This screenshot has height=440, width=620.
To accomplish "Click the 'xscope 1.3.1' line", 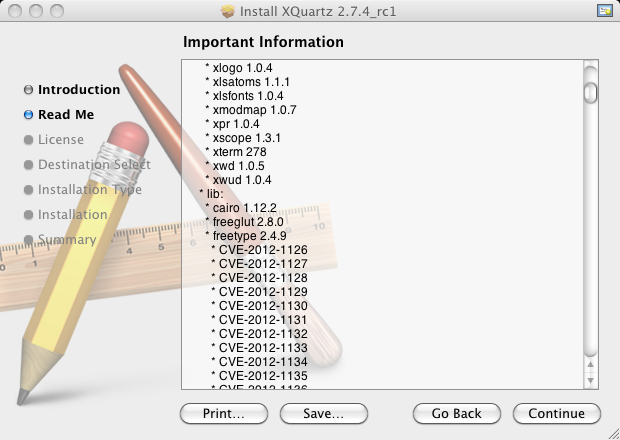I will pyautogui.click(x=243, y=138).
